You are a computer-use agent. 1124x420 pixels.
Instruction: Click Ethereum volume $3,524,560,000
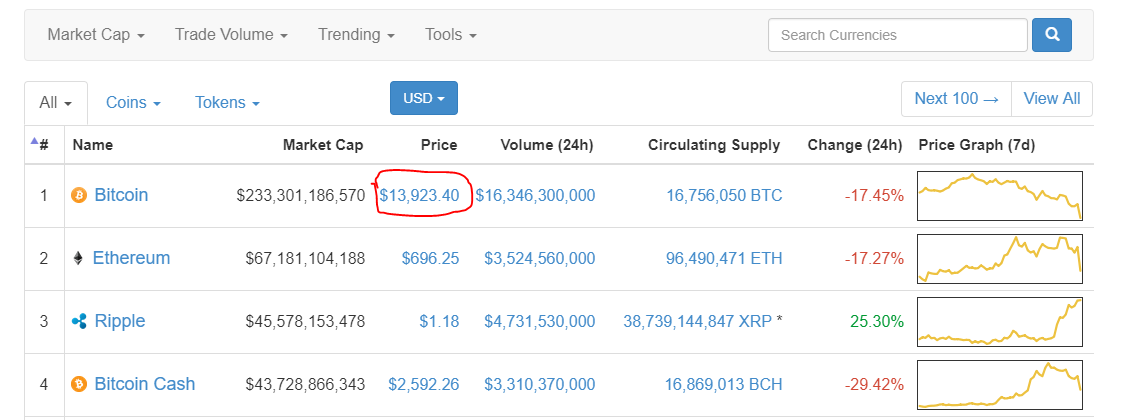tap(540, 258)
